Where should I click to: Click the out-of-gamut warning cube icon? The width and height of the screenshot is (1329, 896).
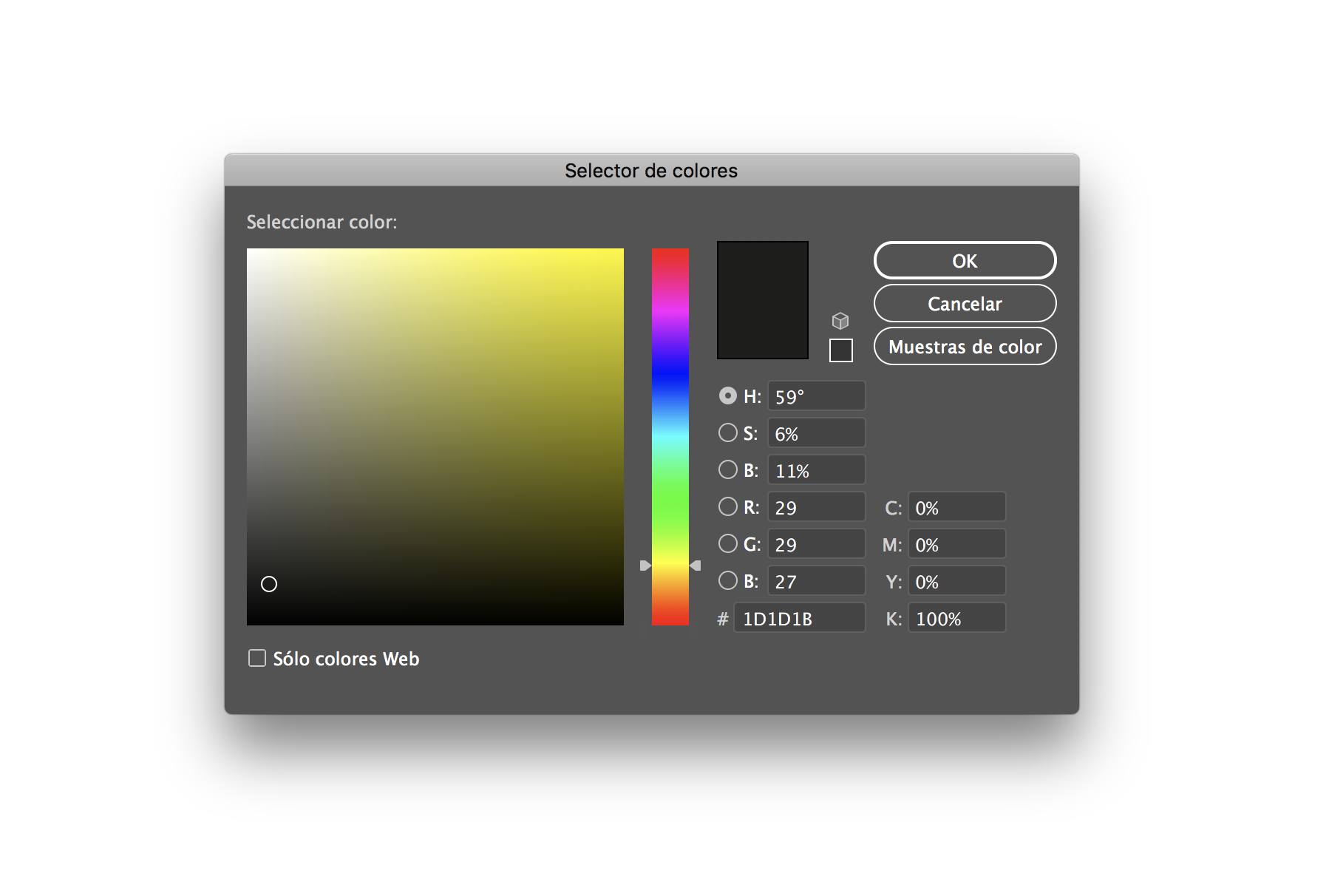(x=839, y=321)
